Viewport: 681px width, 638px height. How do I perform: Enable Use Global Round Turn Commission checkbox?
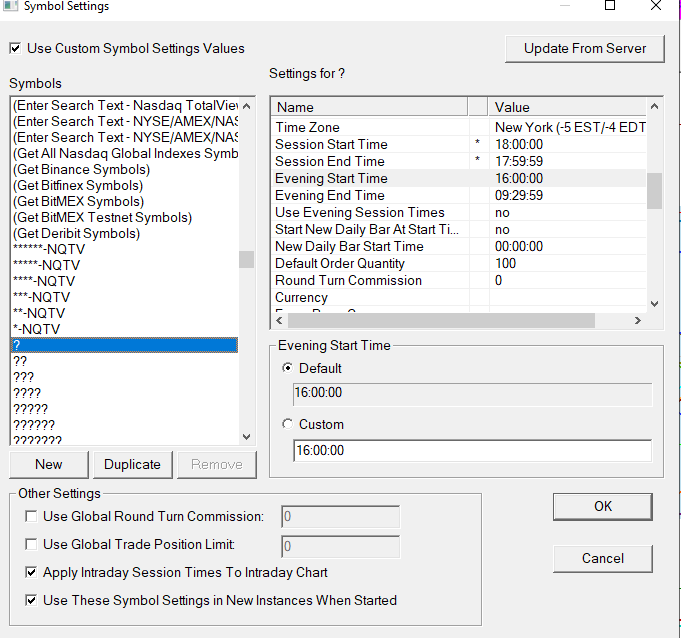(x=31, y=516)
